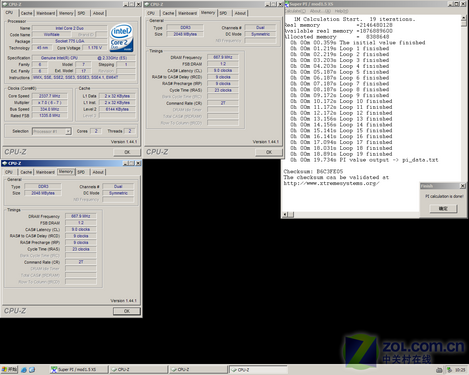
Task: Choose CPU tab in inactive Memory CPU-Z window
Action: click(151, 13)
